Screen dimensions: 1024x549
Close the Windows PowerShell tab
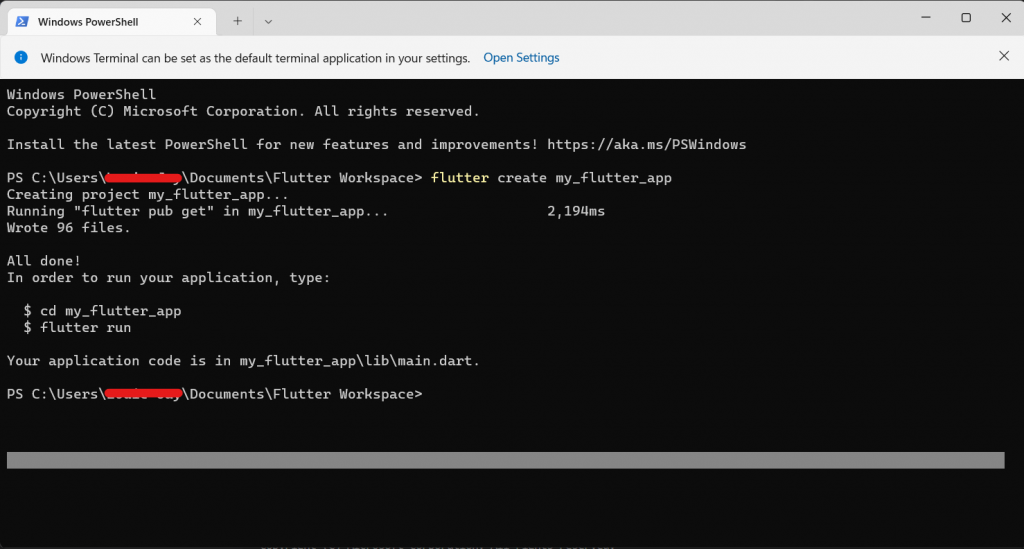pos(197,22)
